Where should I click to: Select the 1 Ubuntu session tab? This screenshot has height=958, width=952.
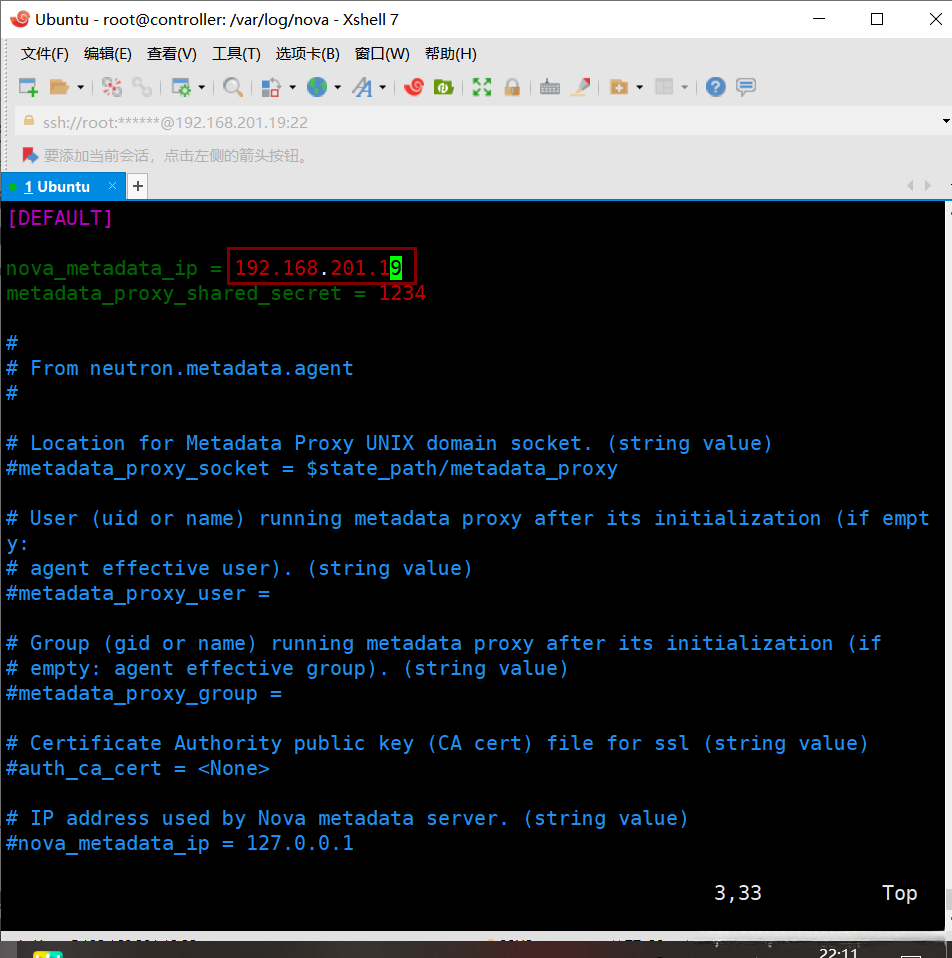point(57,187)
